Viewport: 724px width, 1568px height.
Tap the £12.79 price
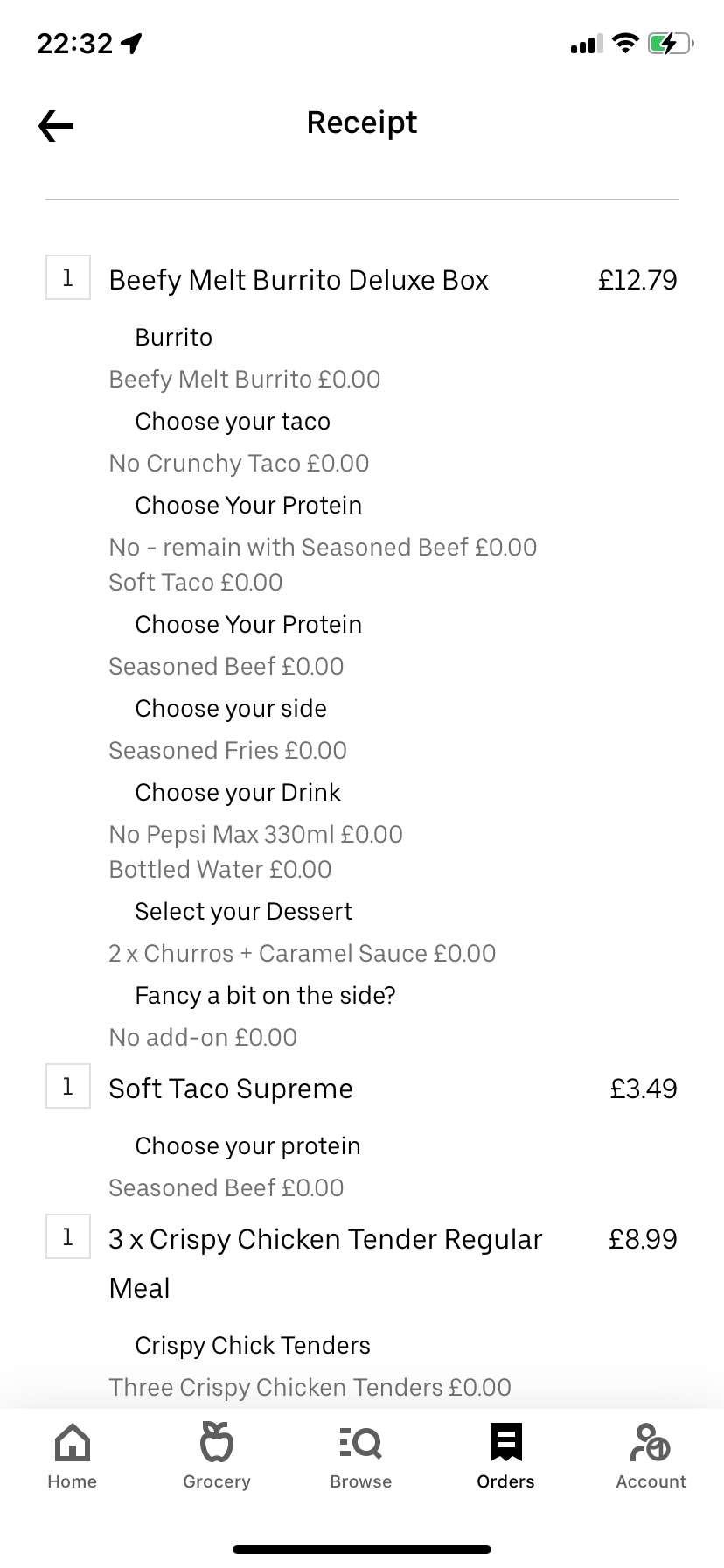(x=637, y=280)
